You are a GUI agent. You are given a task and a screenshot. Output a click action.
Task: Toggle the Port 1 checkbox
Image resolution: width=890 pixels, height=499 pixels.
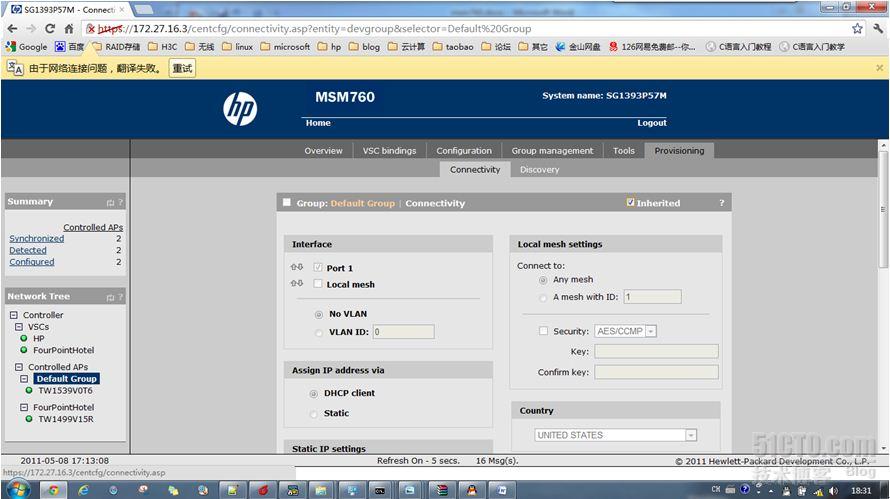tap(318, 267)
